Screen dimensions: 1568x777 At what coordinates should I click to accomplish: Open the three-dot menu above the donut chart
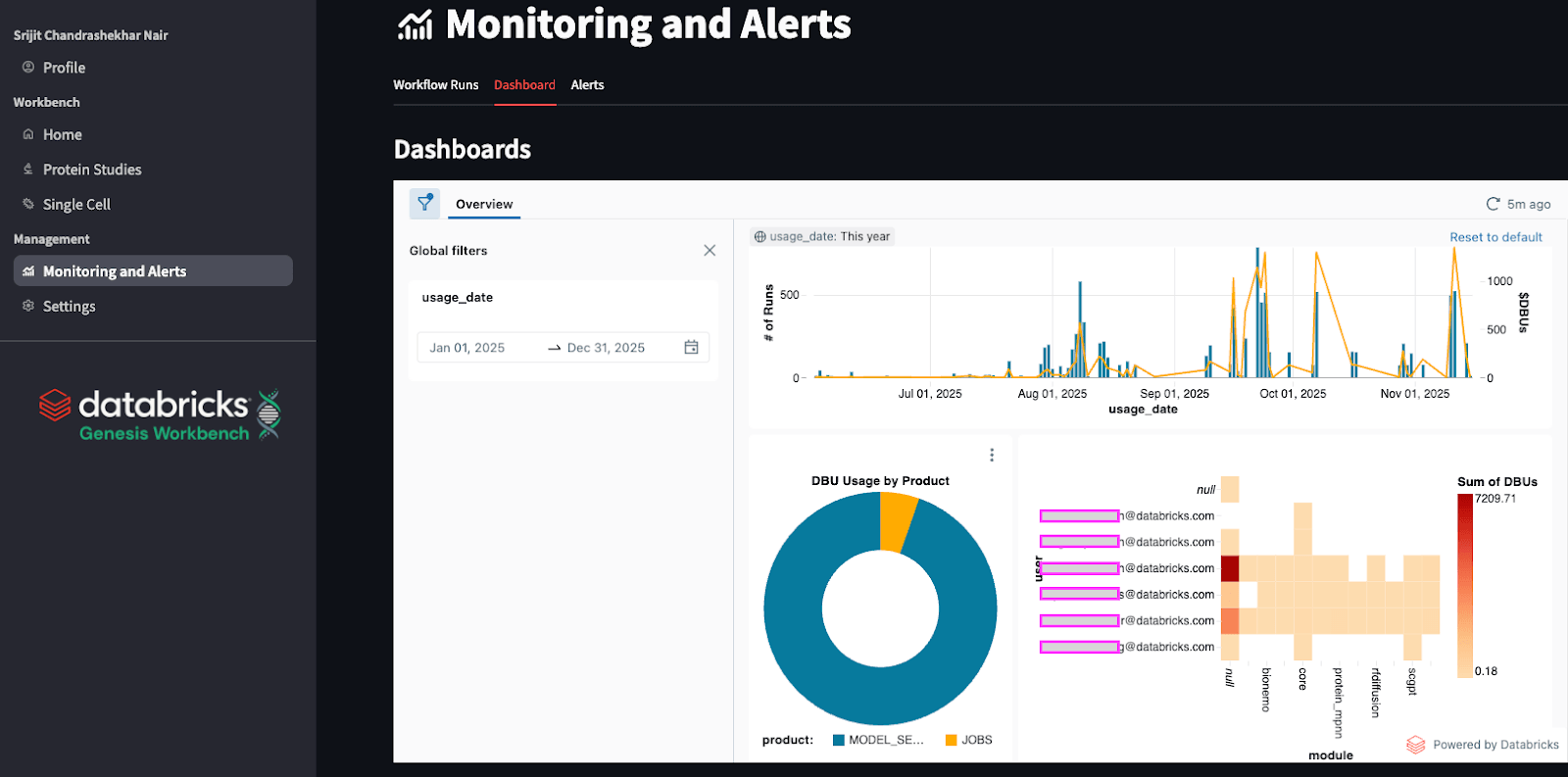(x=992, y=455)
